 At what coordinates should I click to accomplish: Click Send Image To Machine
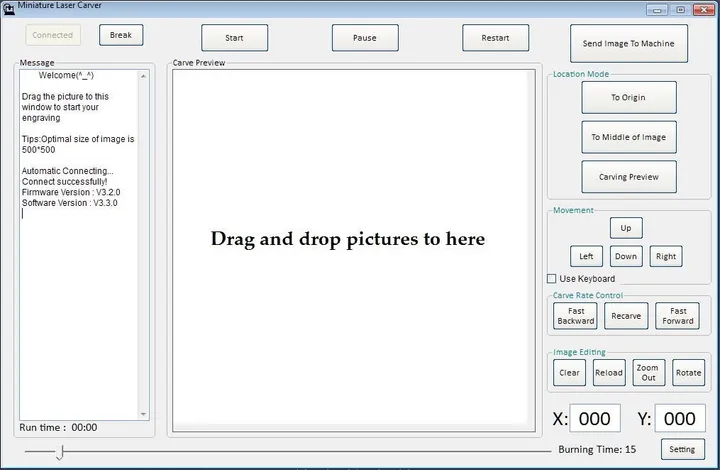pos(628,43)
